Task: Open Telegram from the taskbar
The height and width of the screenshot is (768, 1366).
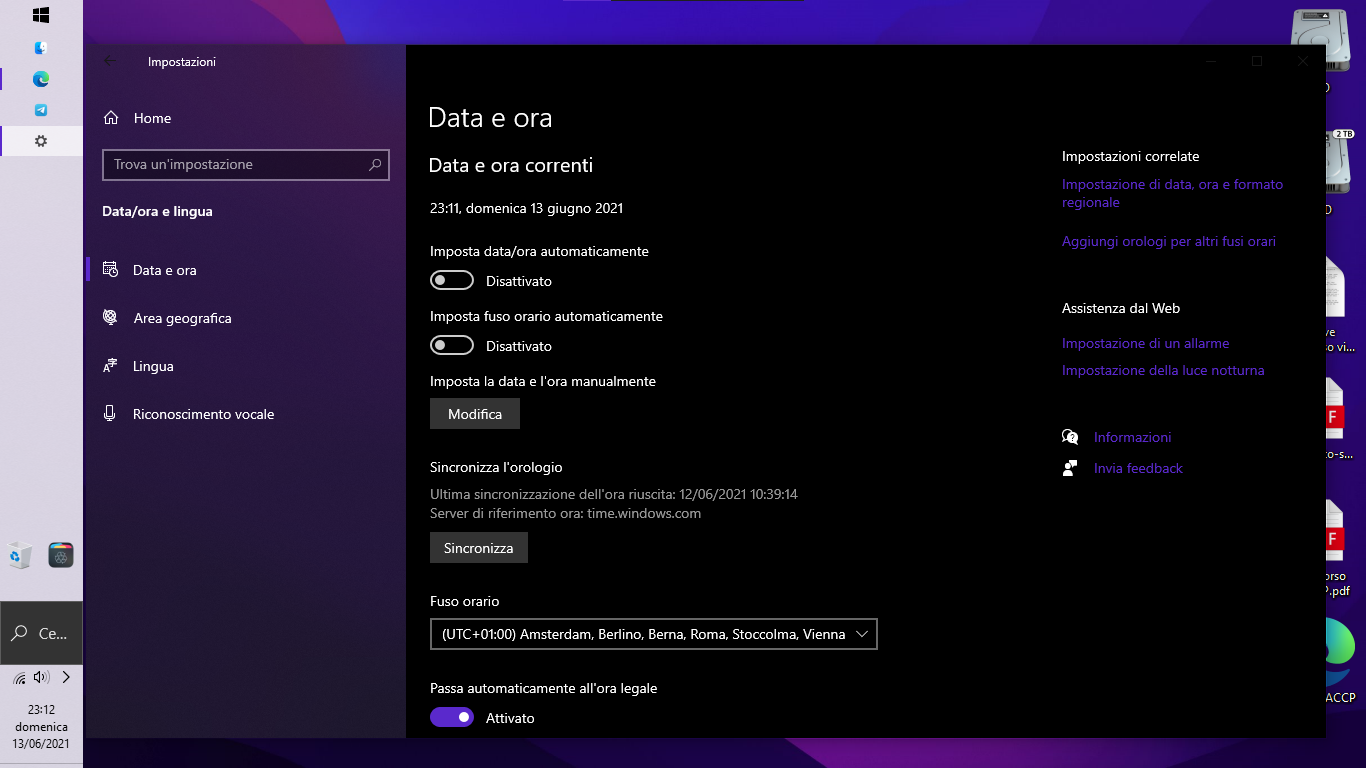Action: click(41, 108)
